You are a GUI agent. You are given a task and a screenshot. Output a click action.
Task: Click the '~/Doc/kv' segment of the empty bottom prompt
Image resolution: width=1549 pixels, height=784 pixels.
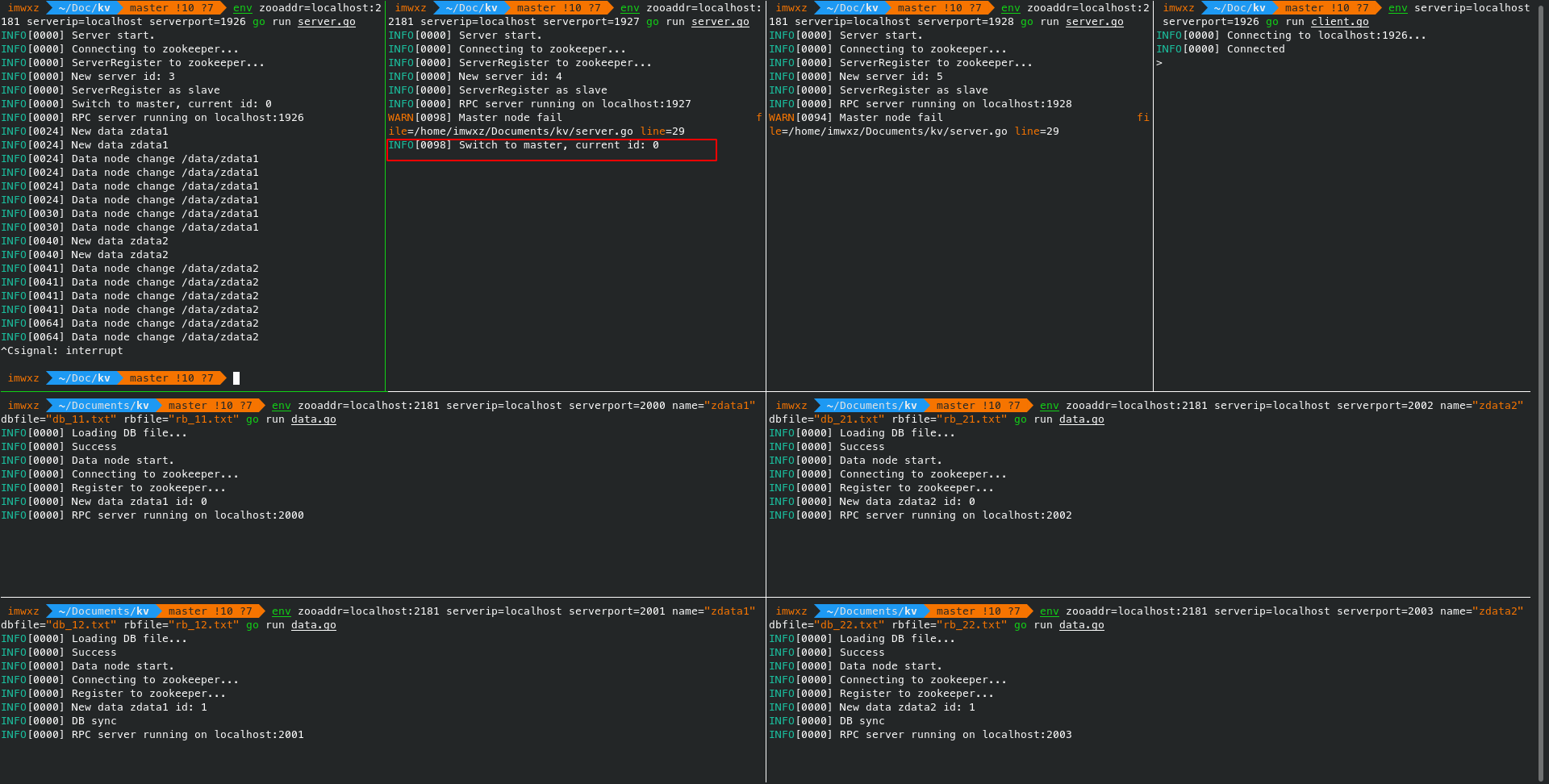(x=83, y=378)
